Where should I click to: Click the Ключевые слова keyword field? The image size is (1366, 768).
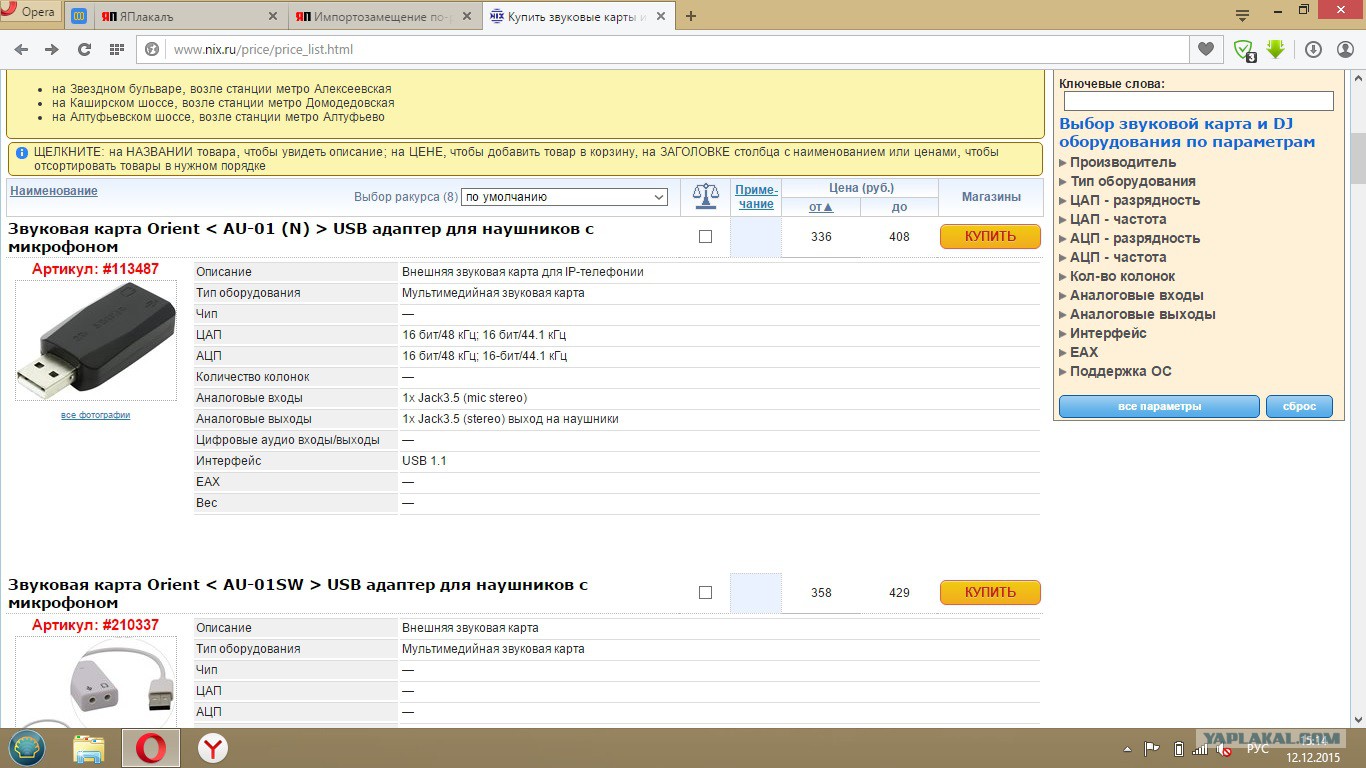pos(1198,101)
